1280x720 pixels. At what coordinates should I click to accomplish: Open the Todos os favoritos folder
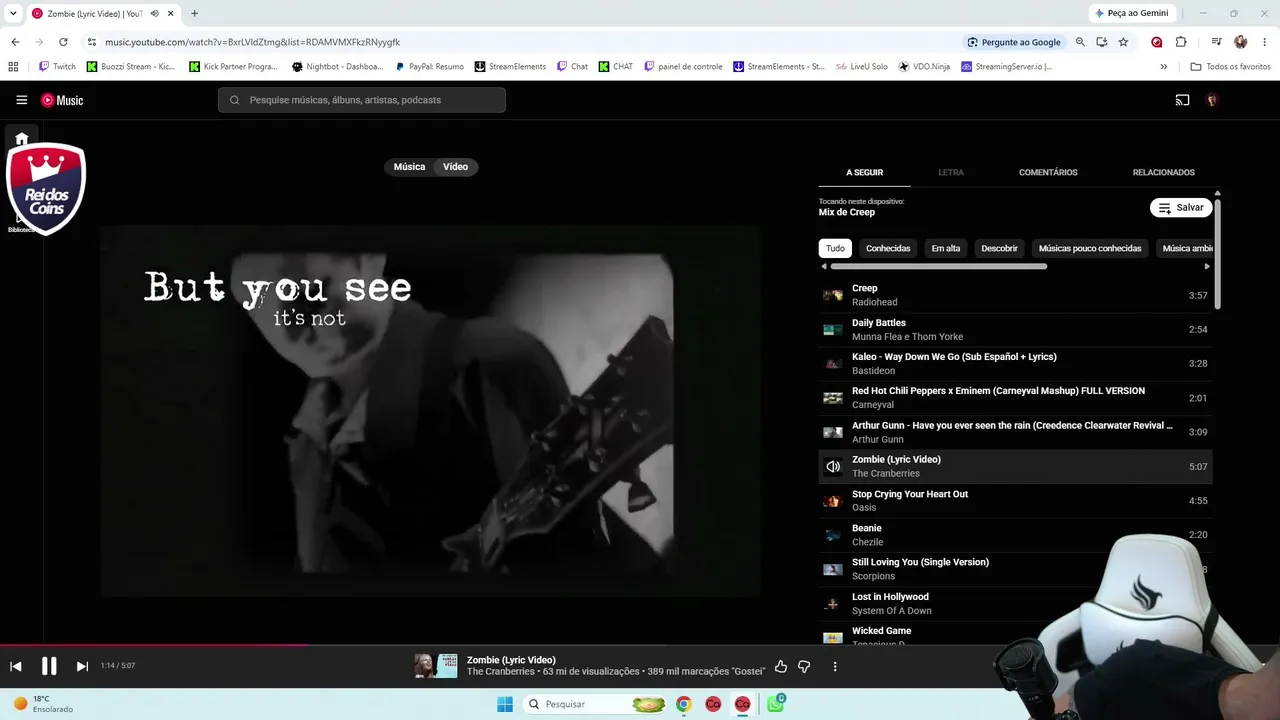tap(1230, 67)
